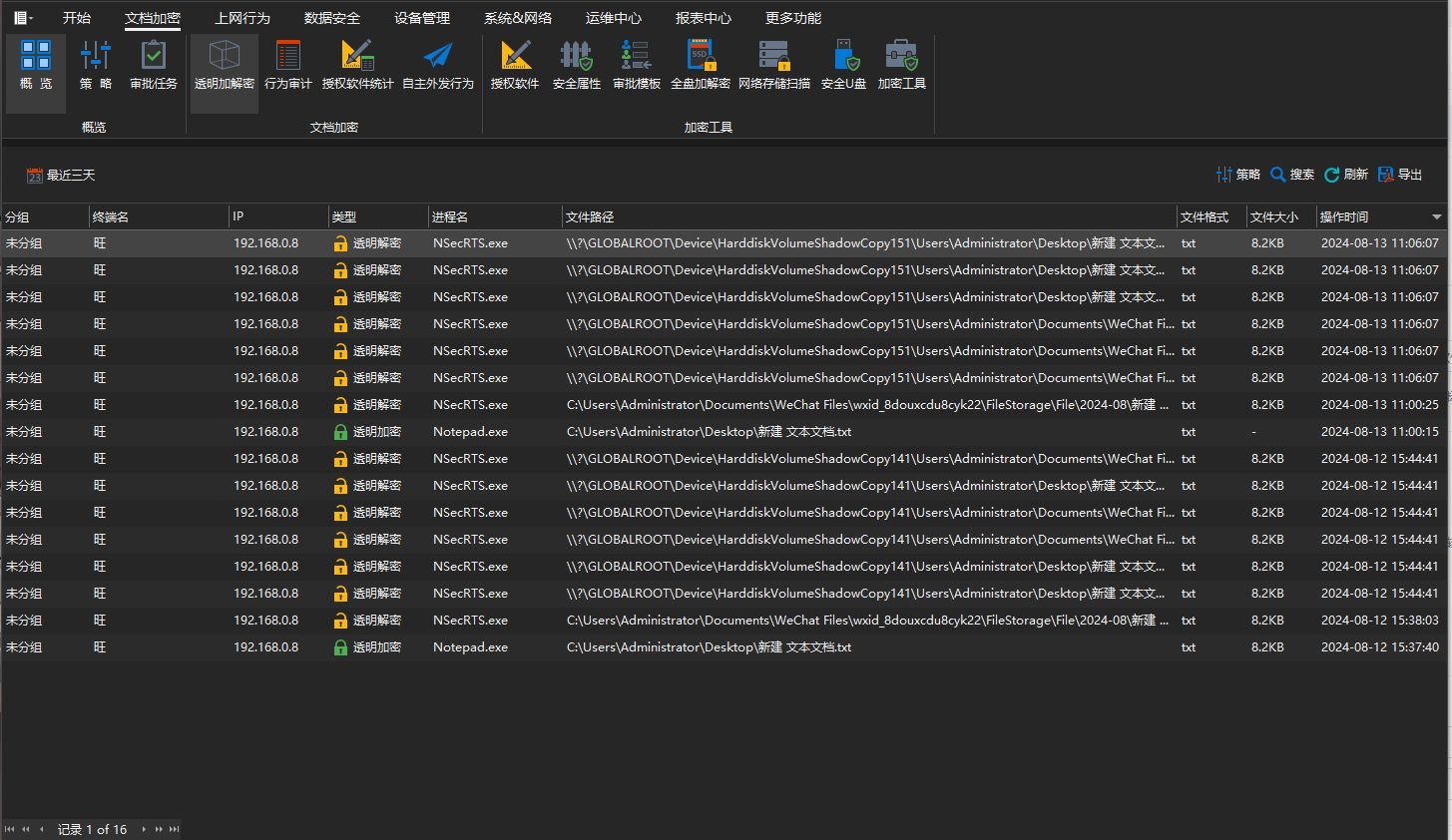Open the 安全U盘 secure USB icon
The height and width of the screenshot is (840, 1452).
[843, 66]
